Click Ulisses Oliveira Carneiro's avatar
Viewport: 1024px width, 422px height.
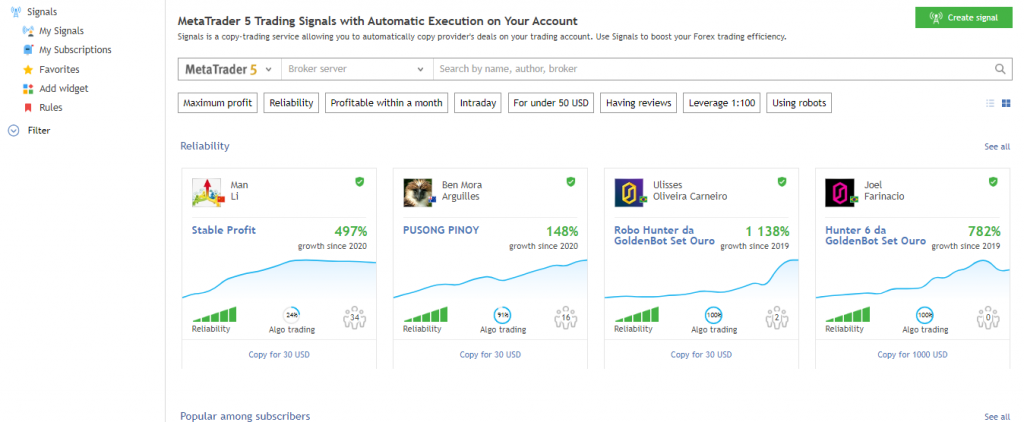click(630, 193)
